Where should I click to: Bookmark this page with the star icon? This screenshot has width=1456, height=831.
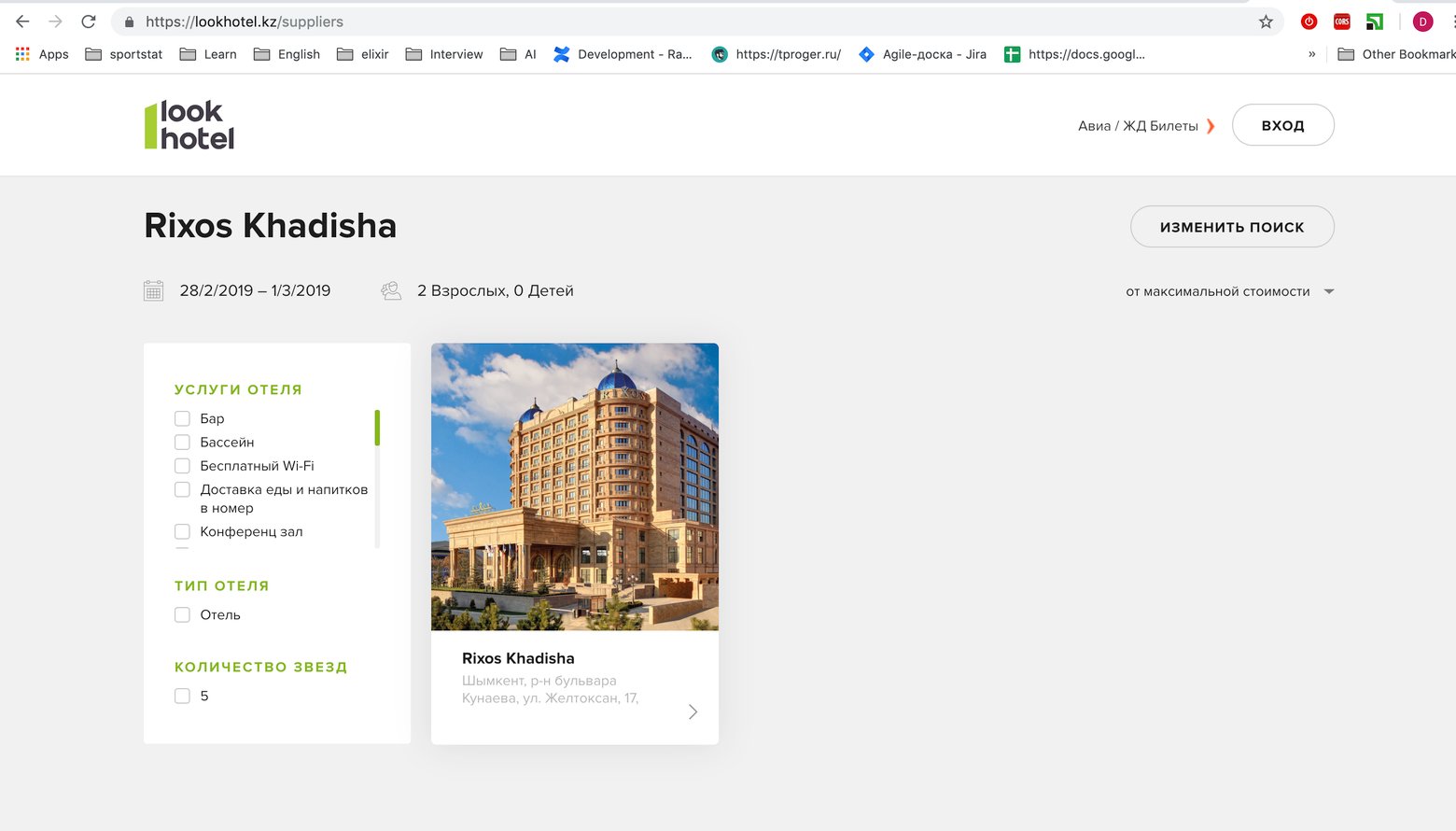point(1266,21)
